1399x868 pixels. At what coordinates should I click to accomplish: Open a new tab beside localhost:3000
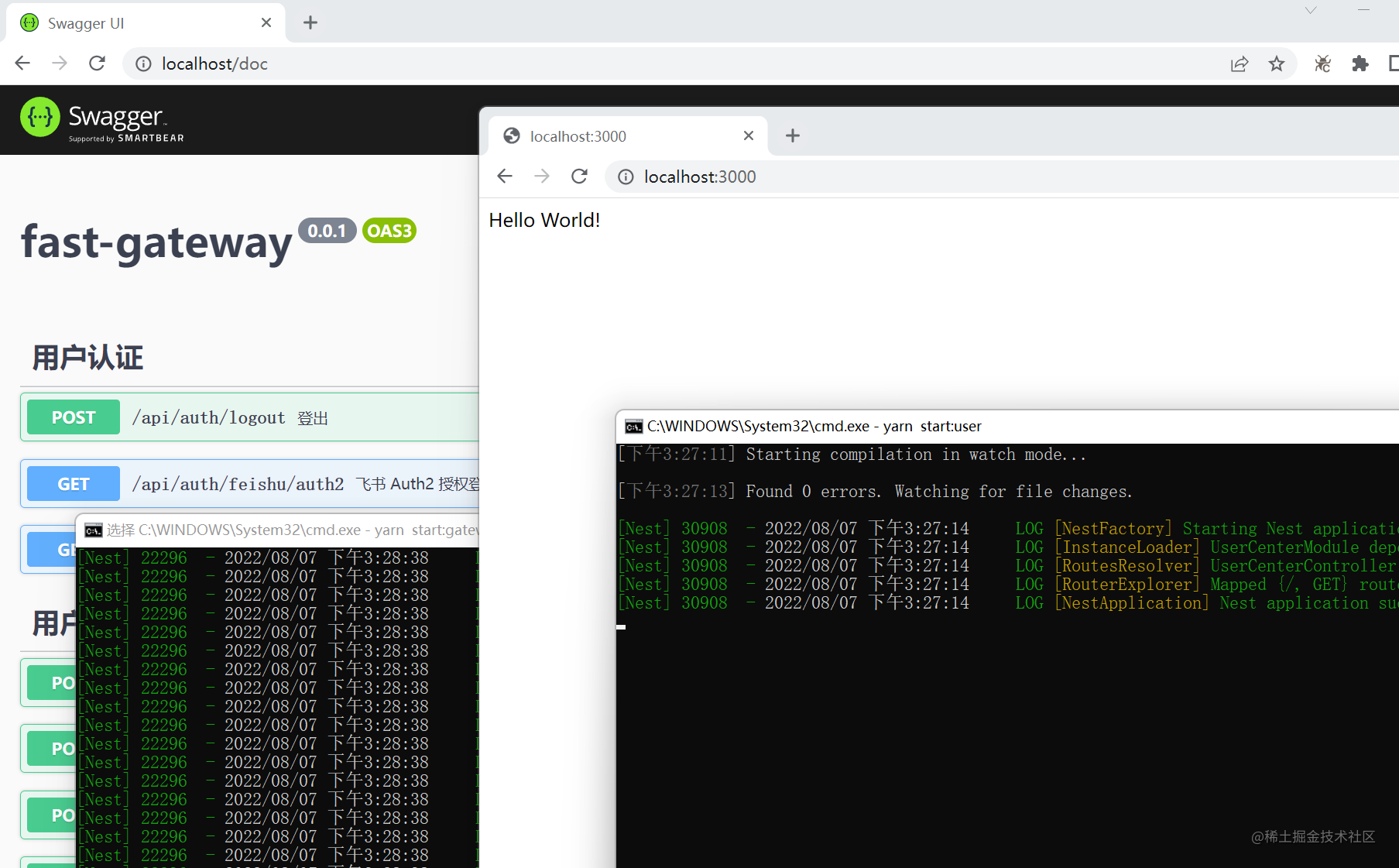click(x=793, y=136)
